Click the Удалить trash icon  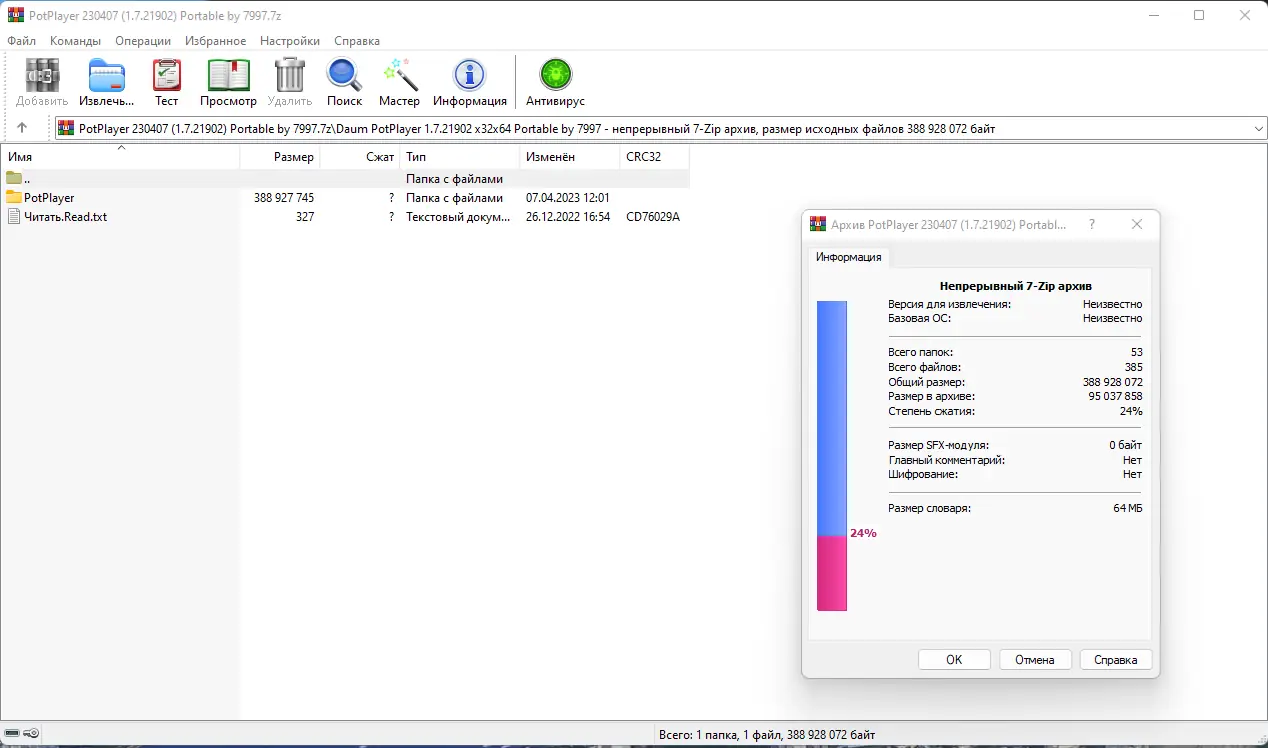289,75
